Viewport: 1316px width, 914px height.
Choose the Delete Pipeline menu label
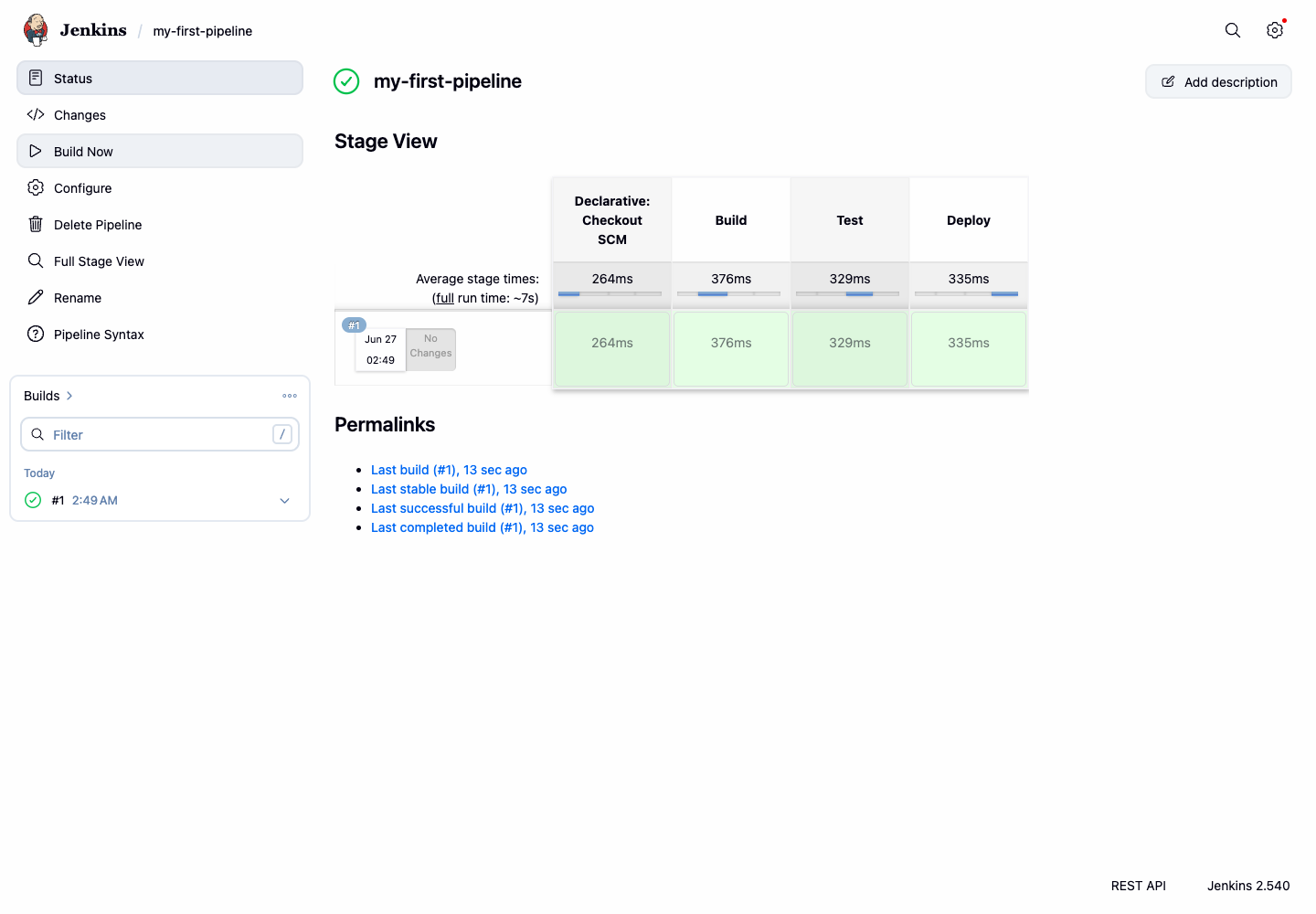click(x=98, y=225)
